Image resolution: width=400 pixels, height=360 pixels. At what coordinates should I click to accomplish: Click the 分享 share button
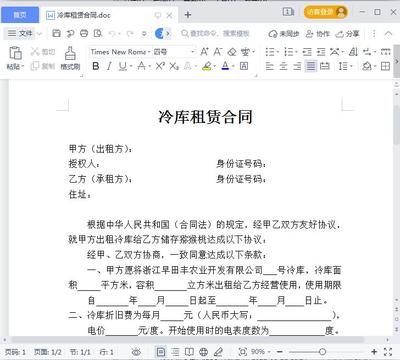348,34
